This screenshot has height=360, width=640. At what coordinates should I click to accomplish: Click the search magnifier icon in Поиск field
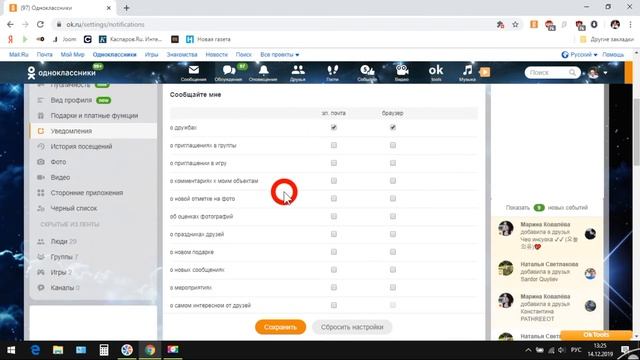coord(572,73)
